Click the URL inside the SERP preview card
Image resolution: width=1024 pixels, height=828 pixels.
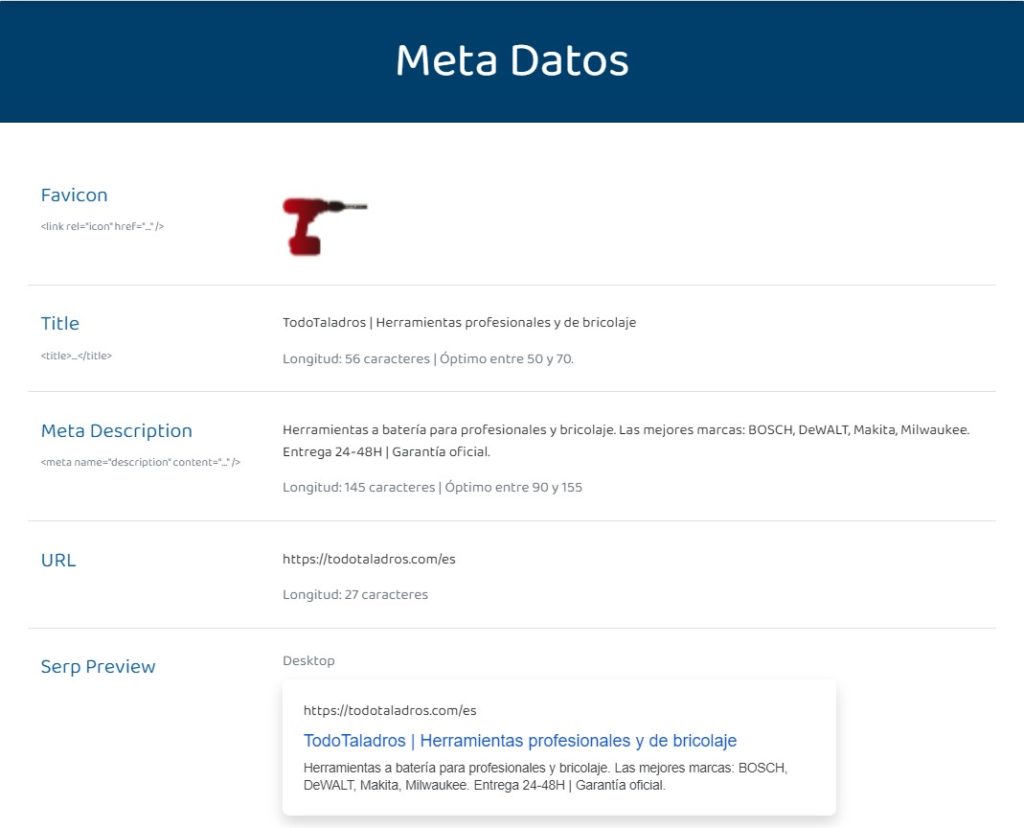tap(390, 710)
